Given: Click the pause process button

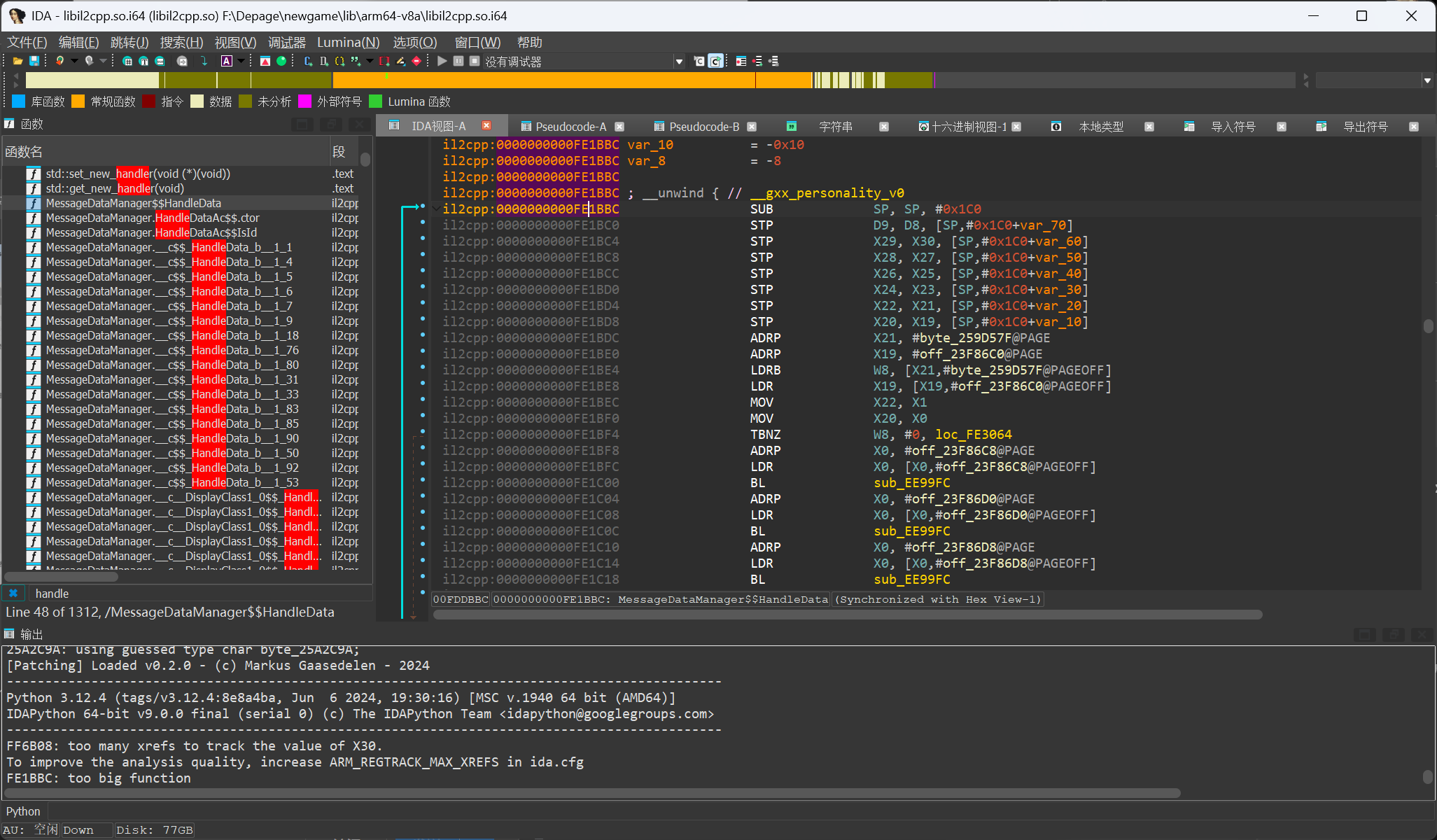Looking at the screenshot, I should coord(458,62).
